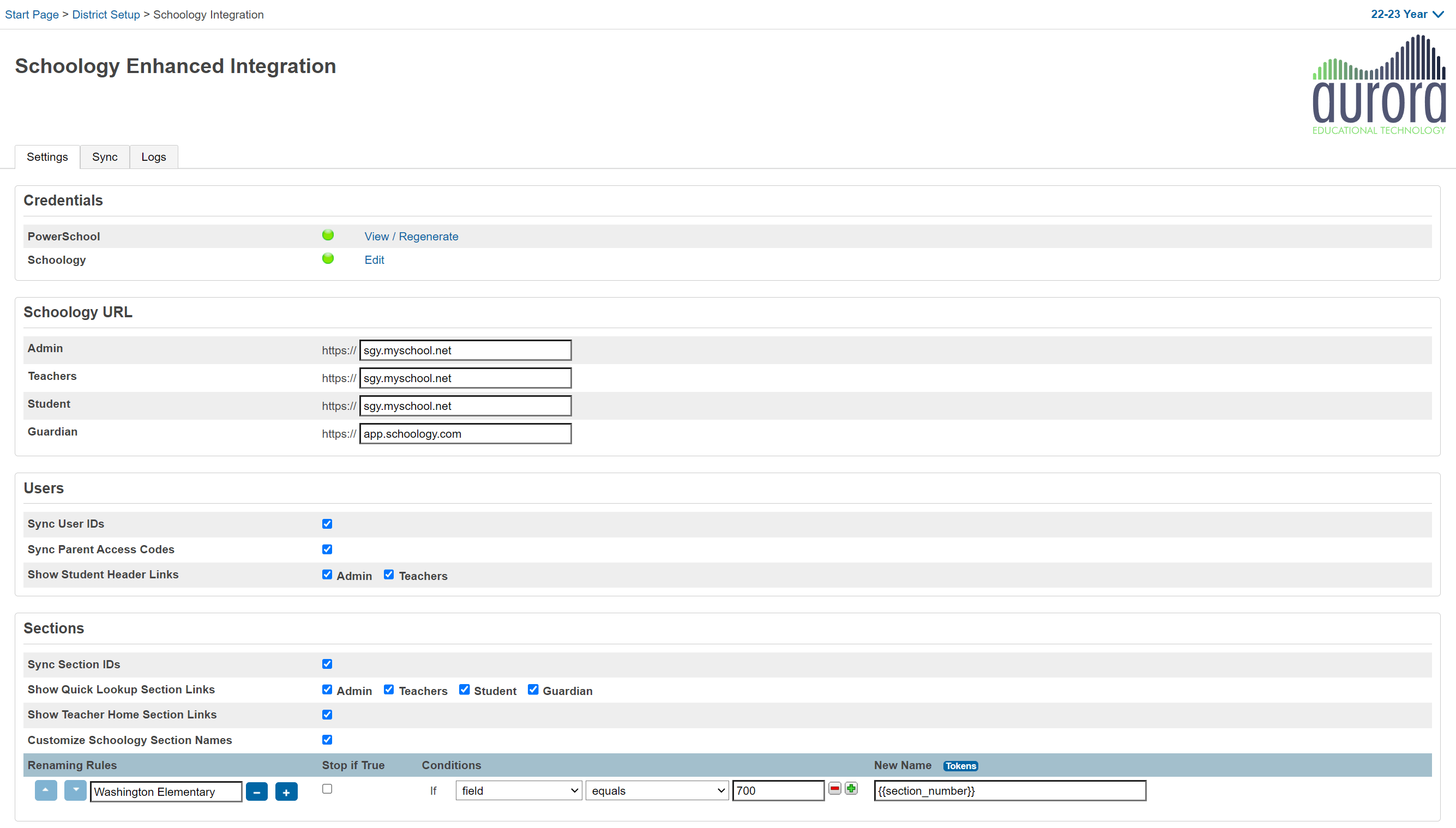Move the Washington Elementary rule up

[x=45, y=790]
